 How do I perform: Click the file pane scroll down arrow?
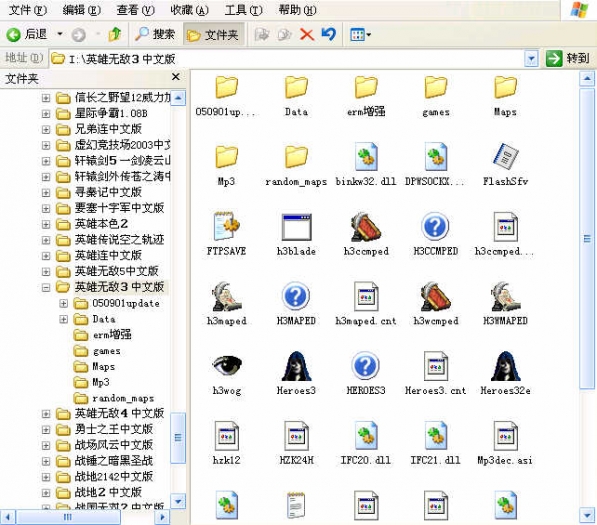587,515
